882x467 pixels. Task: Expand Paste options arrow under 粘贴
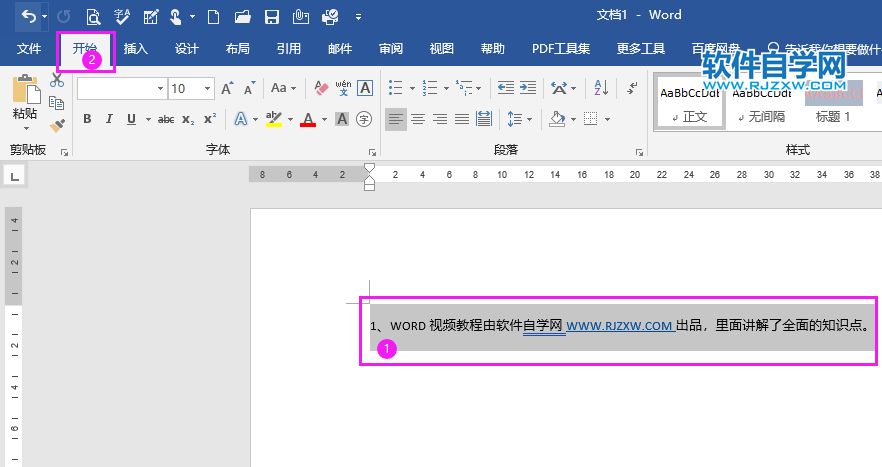pyautogui.click(x=25, y=129)
